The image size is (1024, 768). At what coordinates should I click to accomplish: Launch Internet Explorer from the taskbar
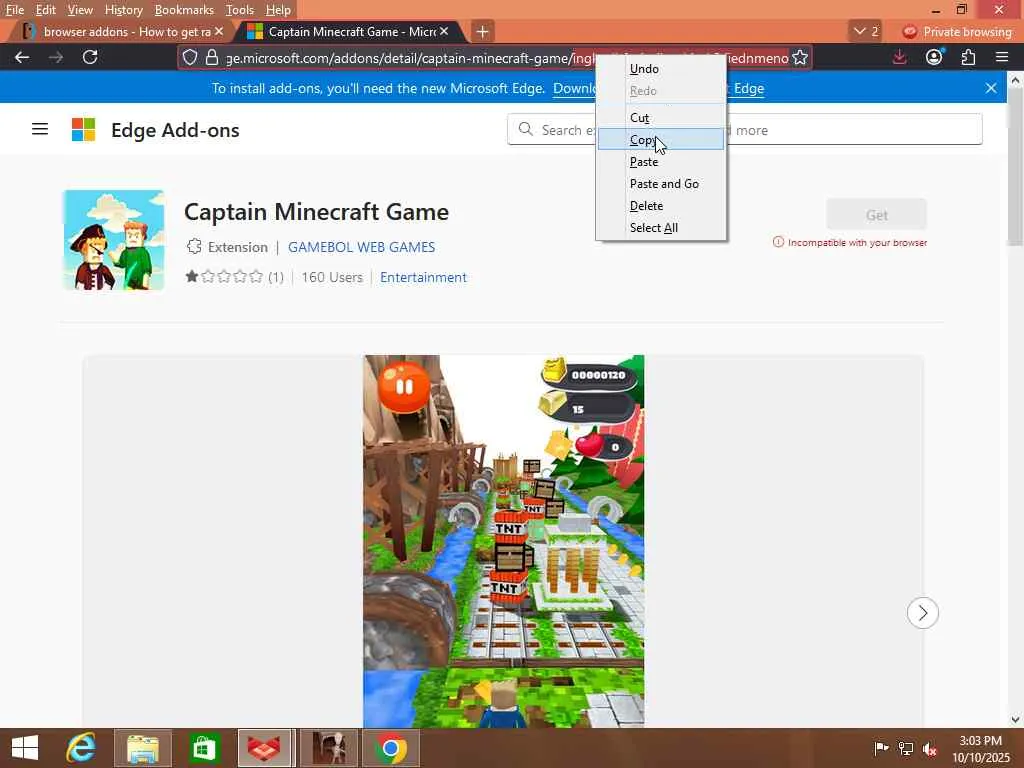point(81,748)
